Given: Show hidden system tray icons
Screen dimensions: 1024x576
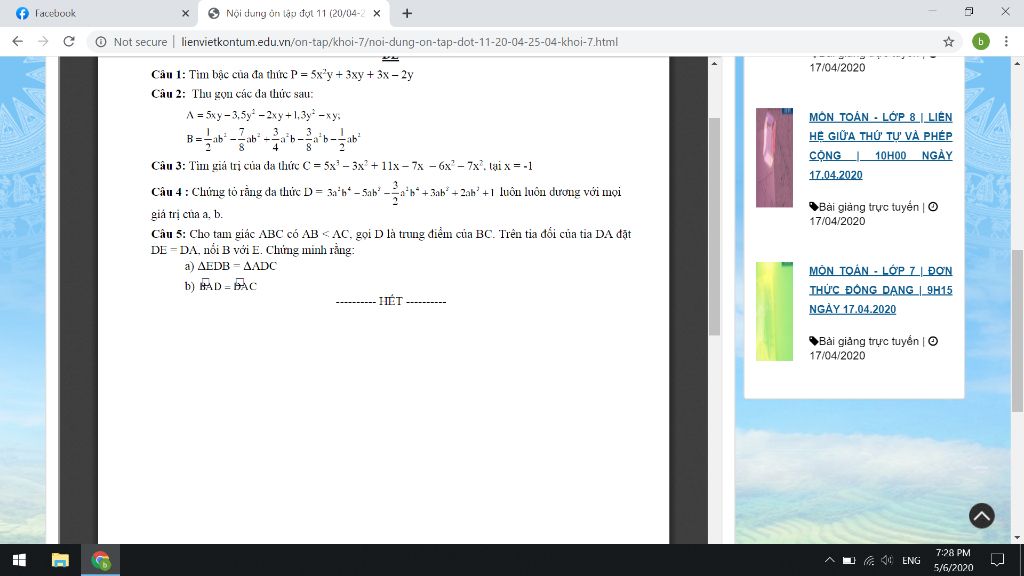Looking at the screenshot, I should 829,560.
